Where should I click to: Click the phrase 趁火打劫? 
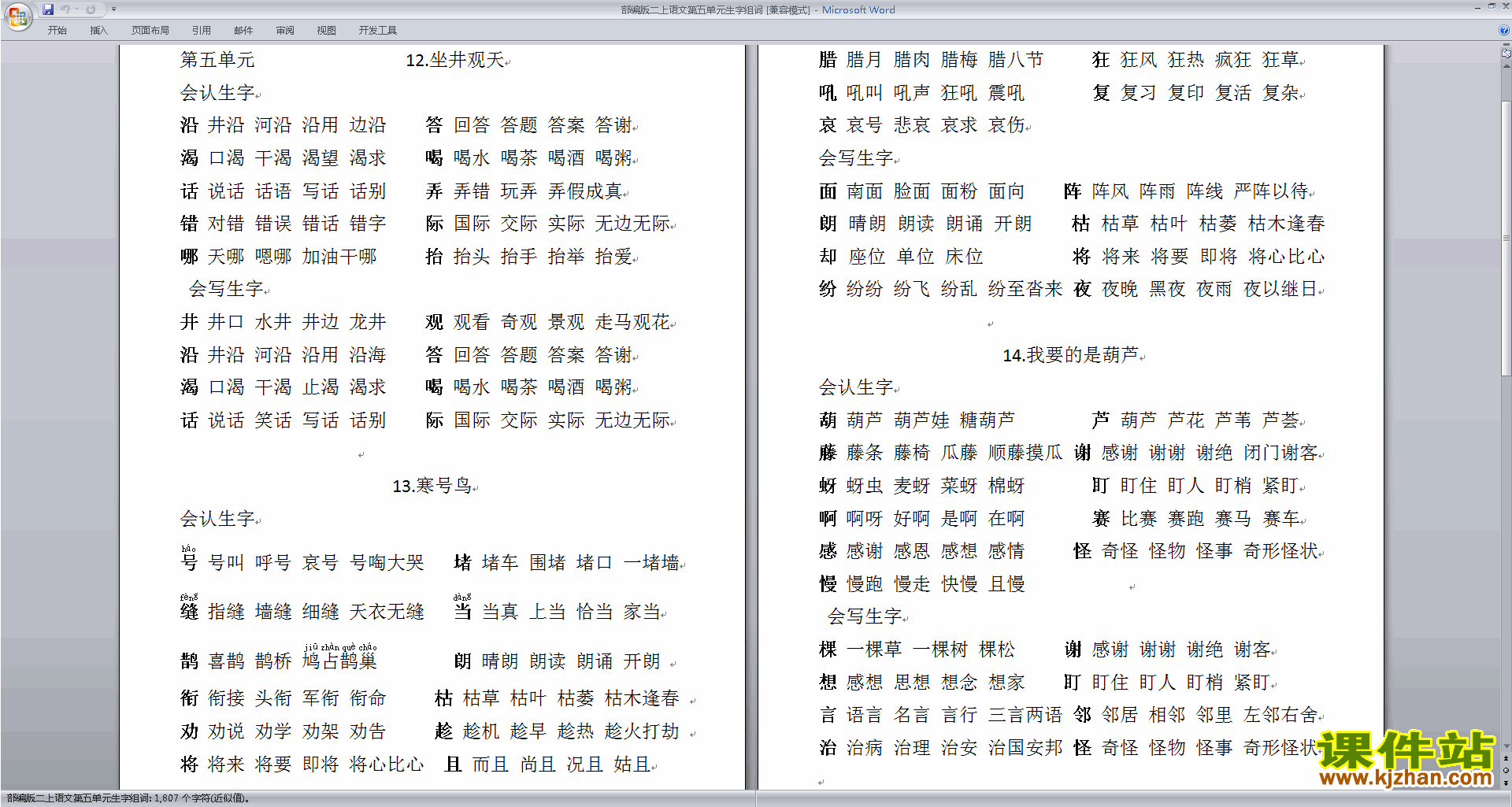642,732
